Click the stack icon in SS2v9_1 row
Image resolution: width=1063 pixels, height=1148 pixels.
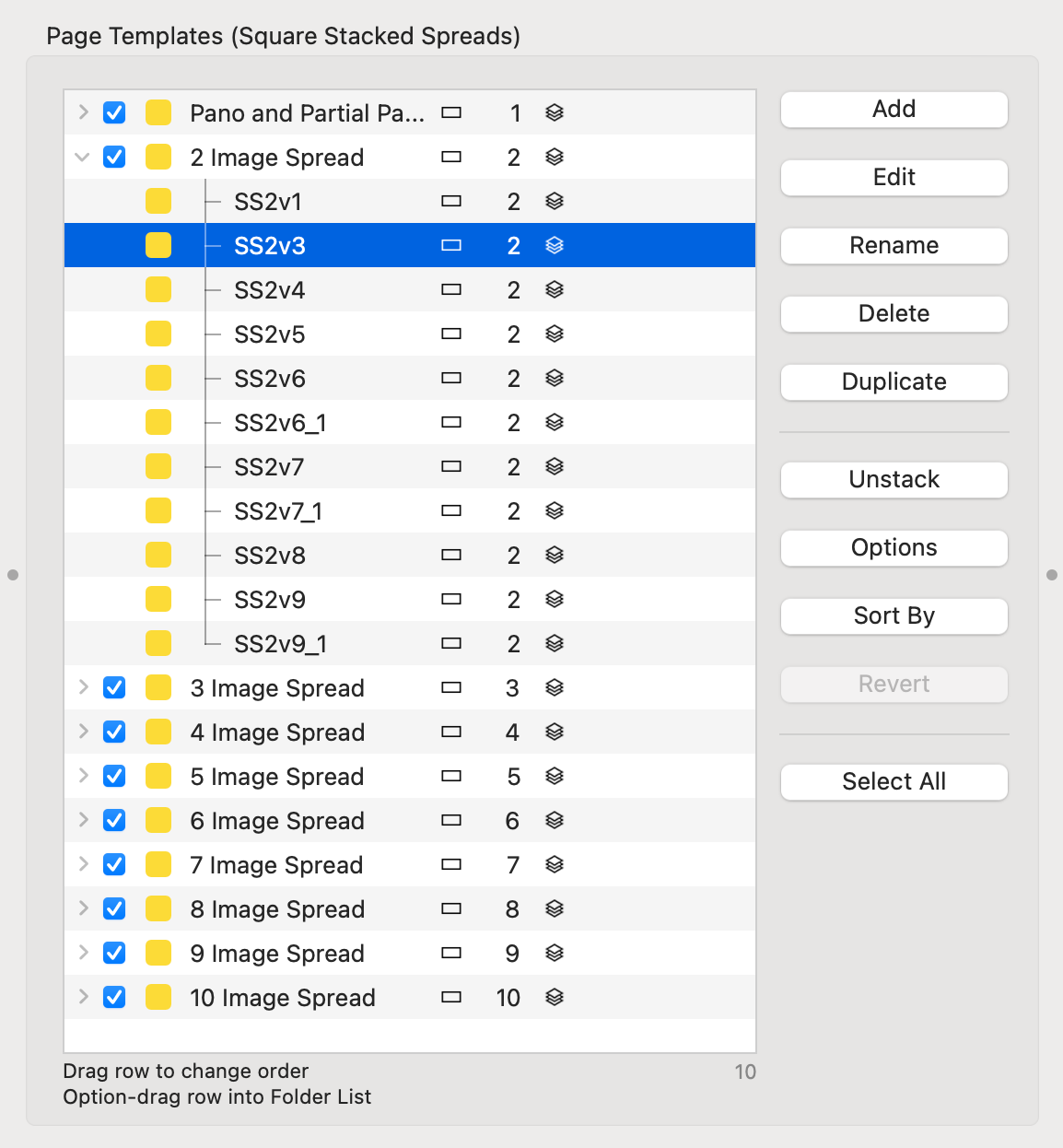click(x=554, y=643)
